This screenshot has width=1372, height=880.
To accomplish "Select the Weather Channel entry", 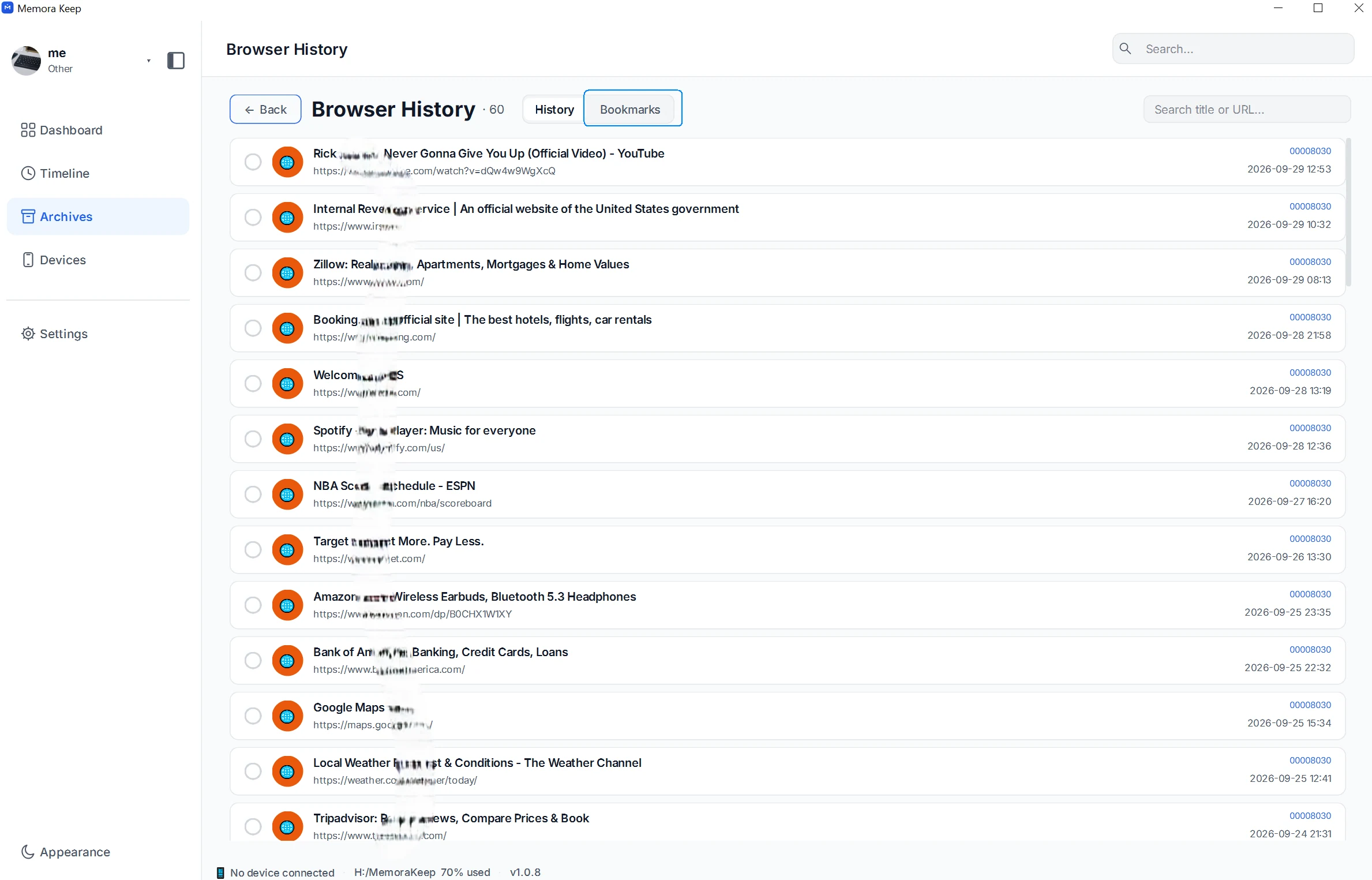I will [x=253, y=772].
